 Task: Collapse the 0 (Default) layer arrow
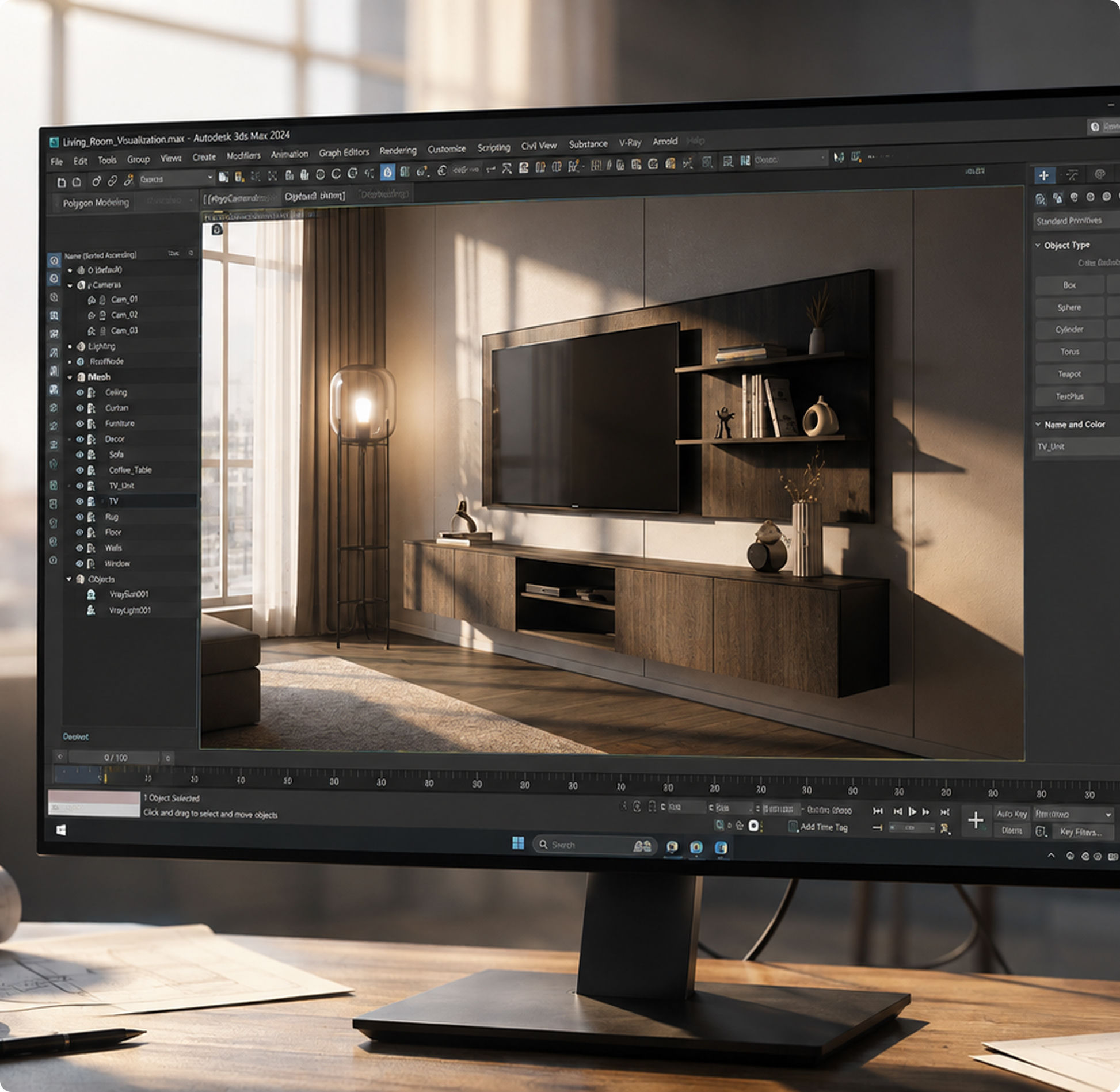tap(70, 270)
